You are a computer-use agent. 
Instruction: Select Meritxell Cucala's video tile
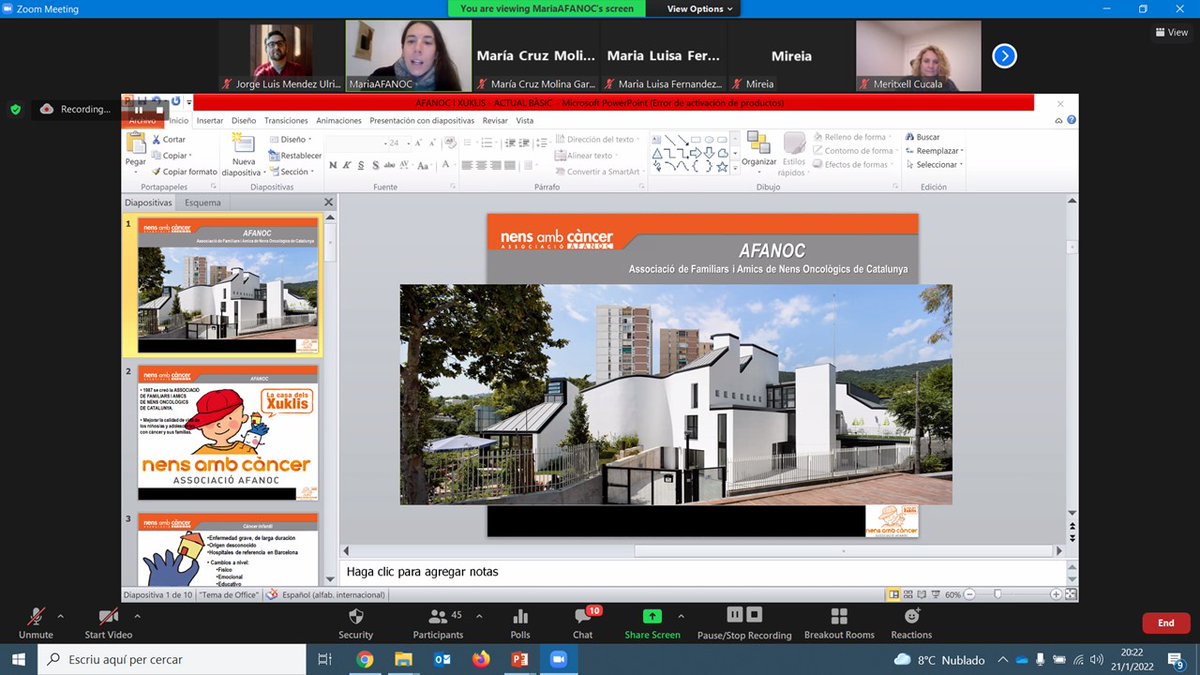(x=919, y=56)
